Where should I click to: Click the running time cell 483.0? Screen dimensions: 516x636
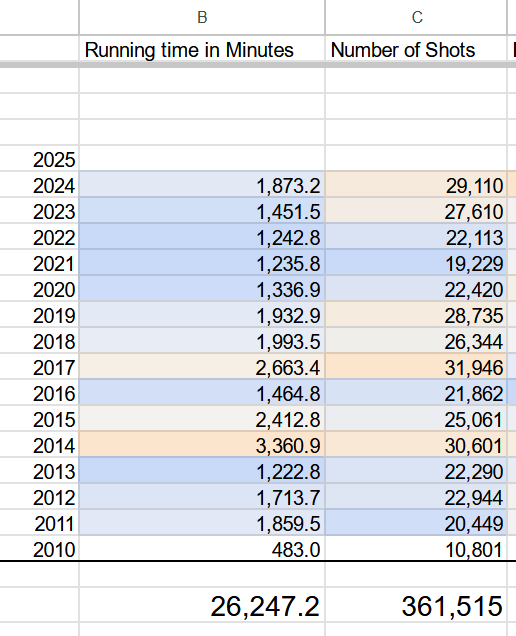[x=202, y=548]
